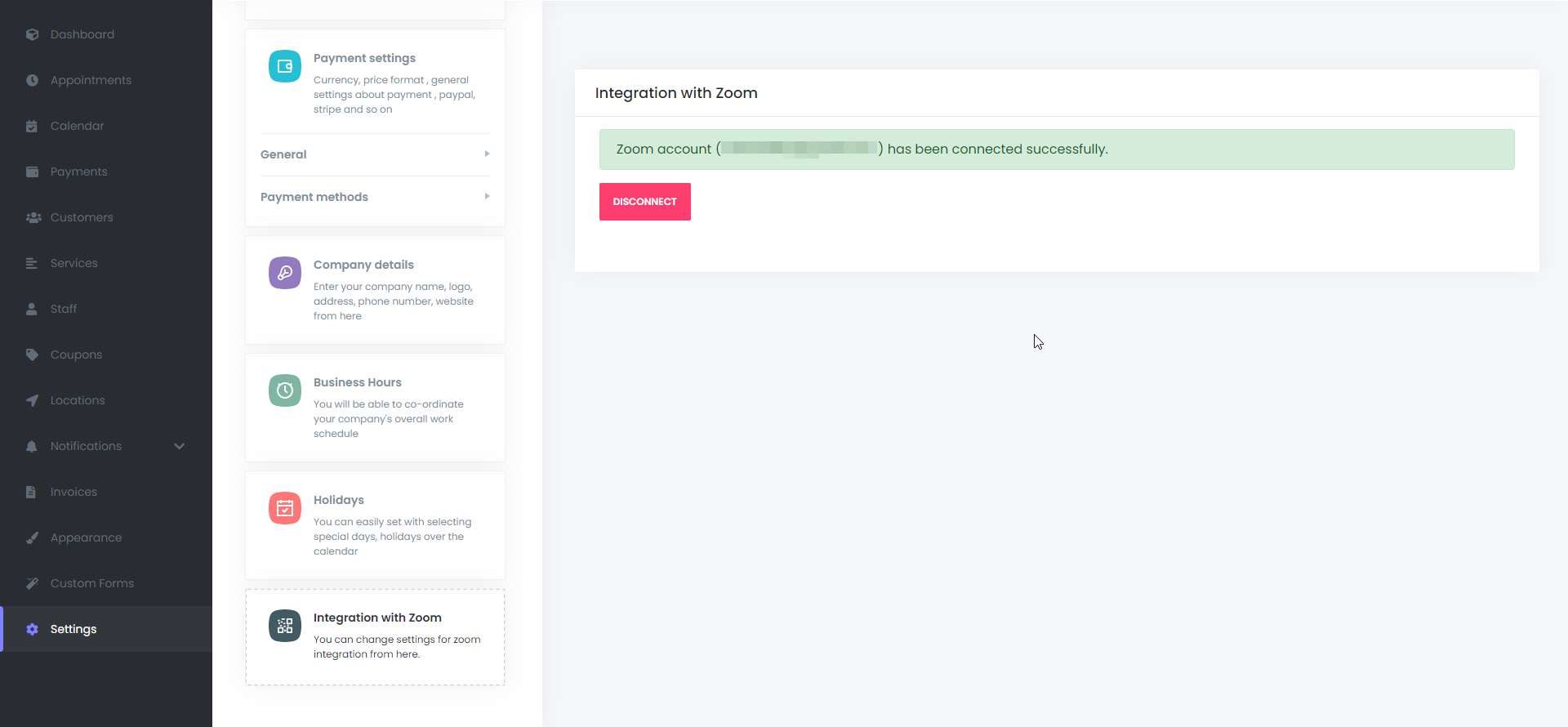Expand the Payment methods section arrow

[x=487, y=197]
